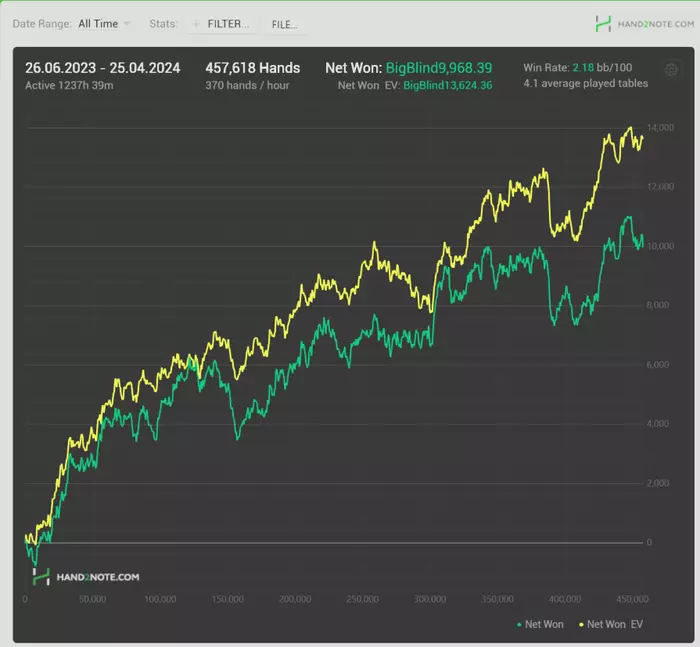Click the FILE... button
Viewport: 700px width, 647px height.
(x=285, y=24)
